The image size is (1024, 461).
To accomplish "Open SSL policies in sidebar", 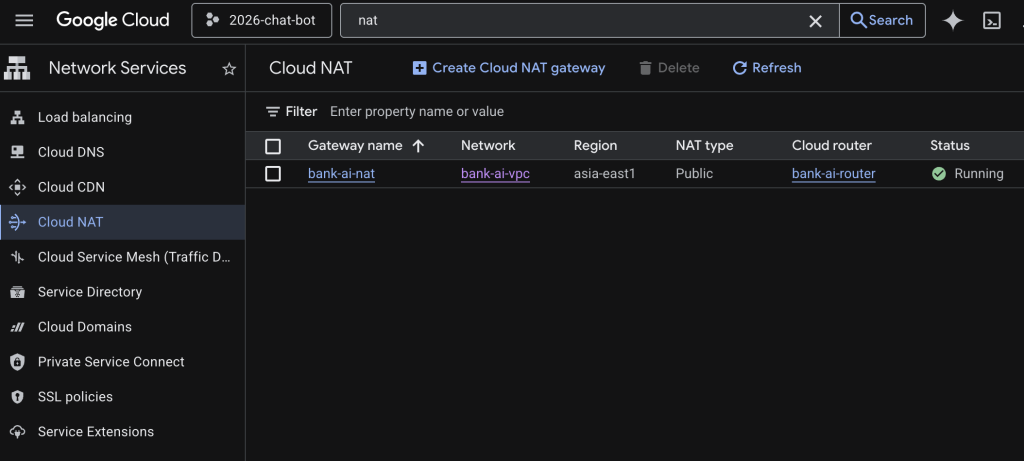I will tap(123, 397).
